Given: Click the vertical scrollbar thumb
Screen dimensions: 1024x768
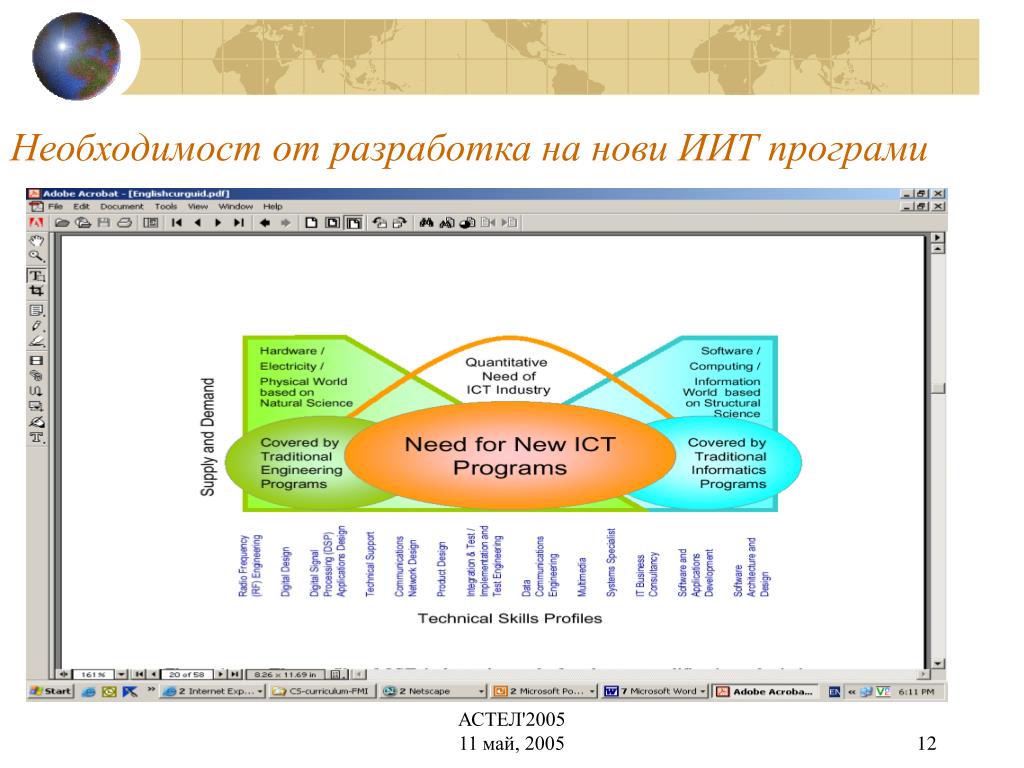Looking at the screenshot, I should point(938,389).
